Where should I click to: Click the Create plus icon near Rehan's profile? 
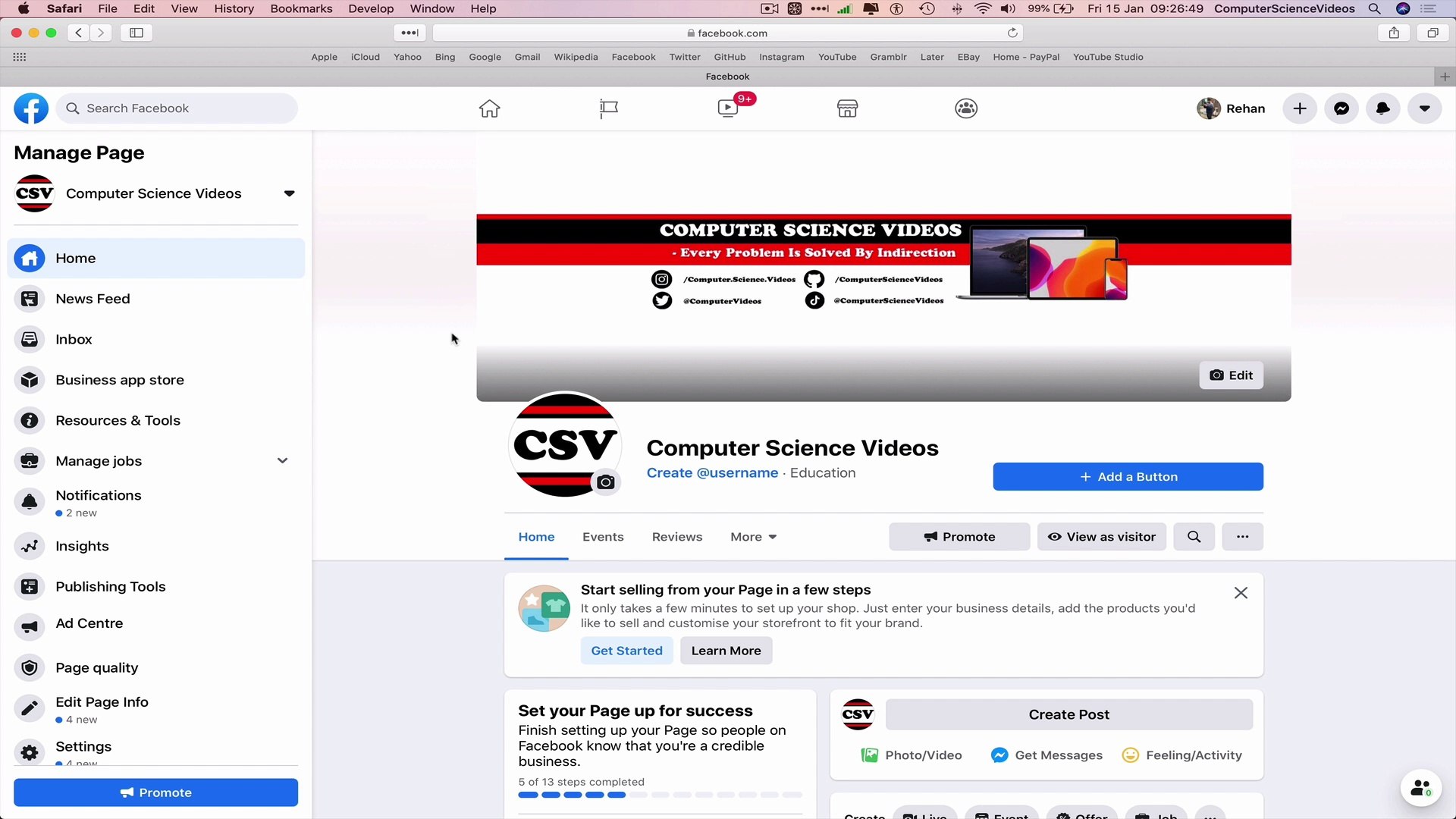[x=1299, y=108]
